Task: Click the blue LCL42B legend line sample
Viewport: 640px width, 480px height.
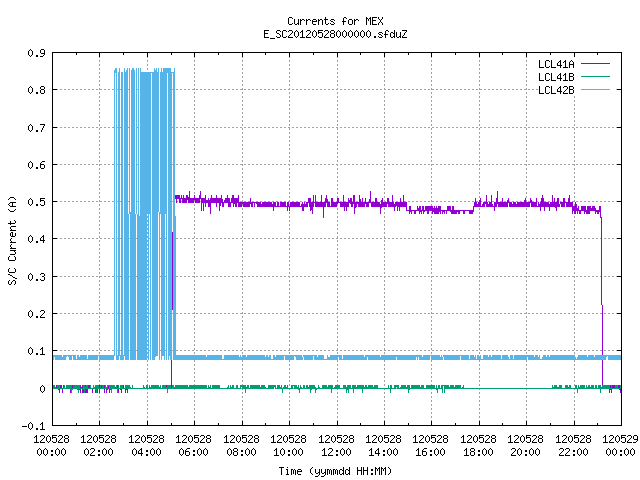Action: pos(596,89)
